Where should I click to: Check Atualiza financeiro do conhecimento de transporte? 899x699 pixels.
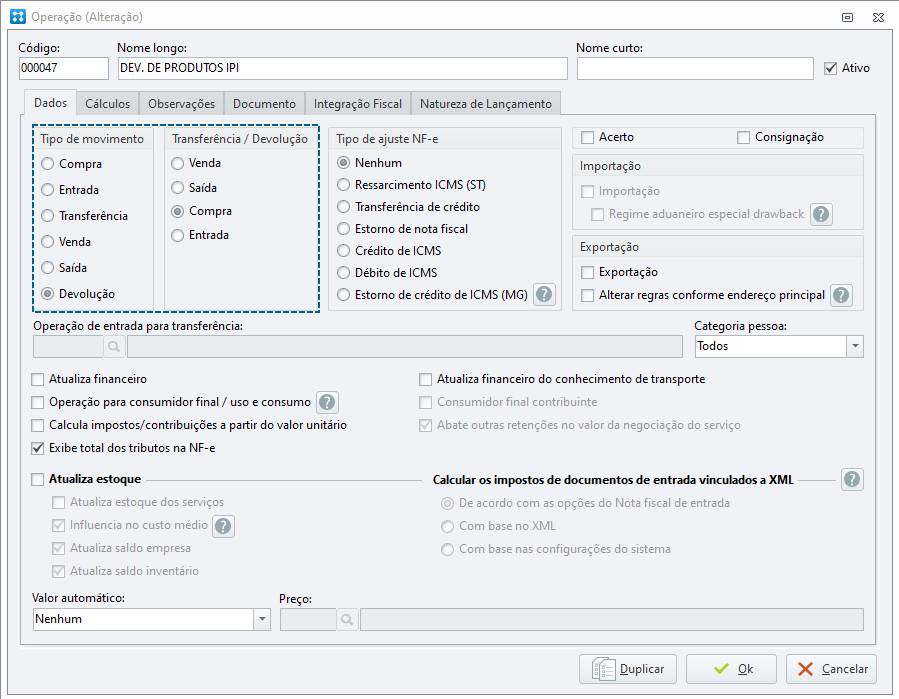[x=425, y=380]
